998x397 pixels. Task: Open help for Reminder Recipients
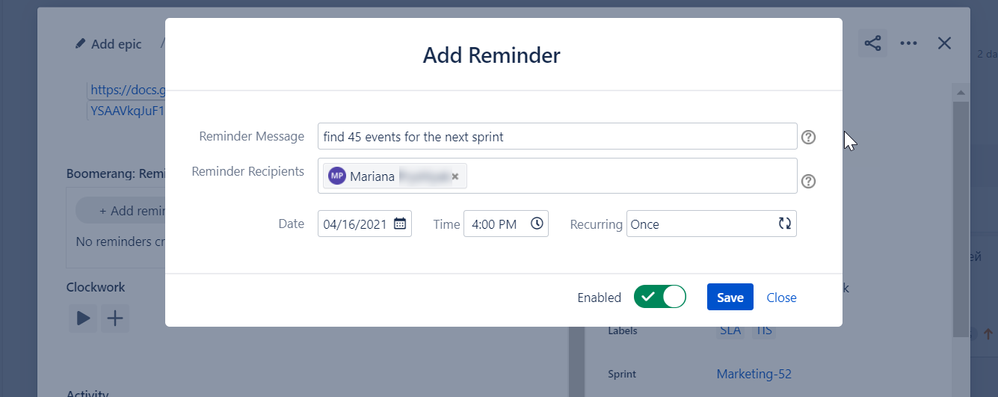pyautogui.click(x=808, y=181)
